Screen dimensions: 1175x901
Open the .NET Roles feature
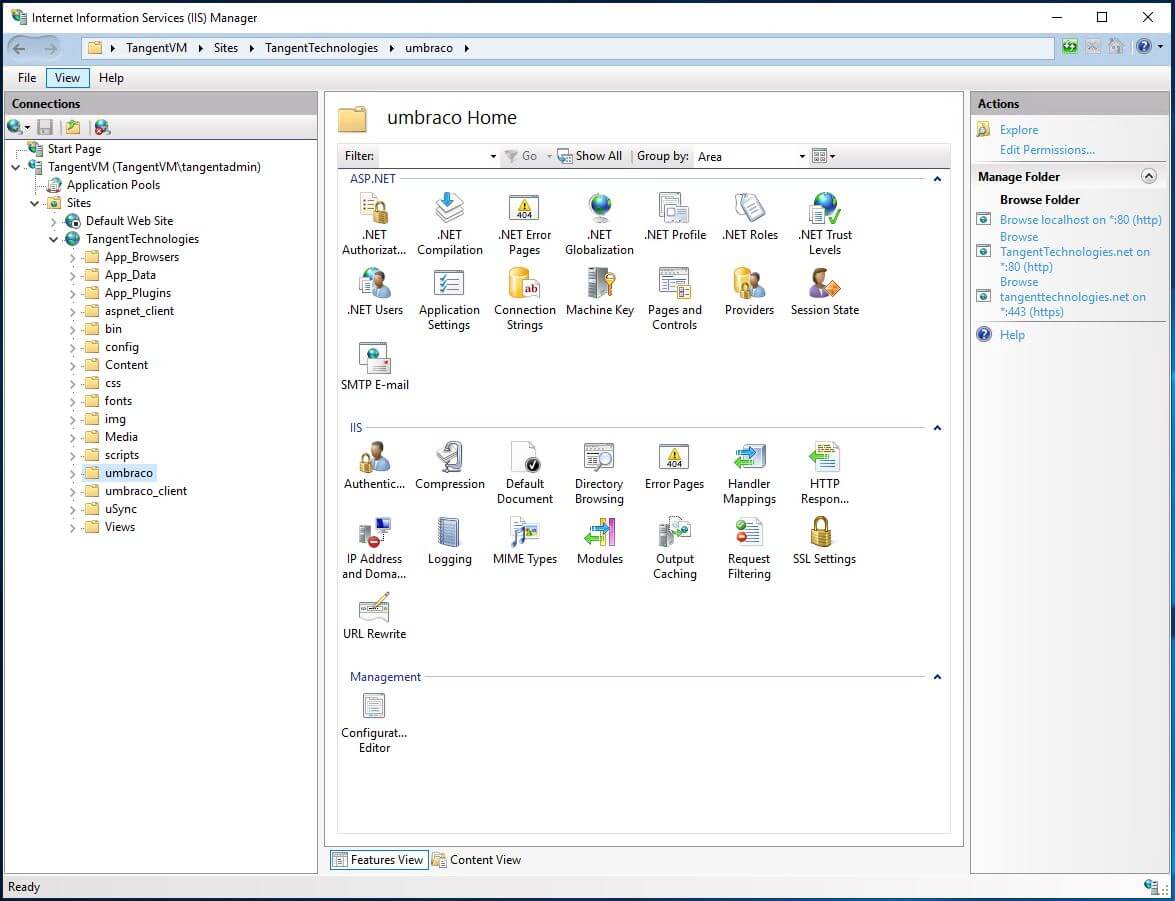tap(749, 217)
